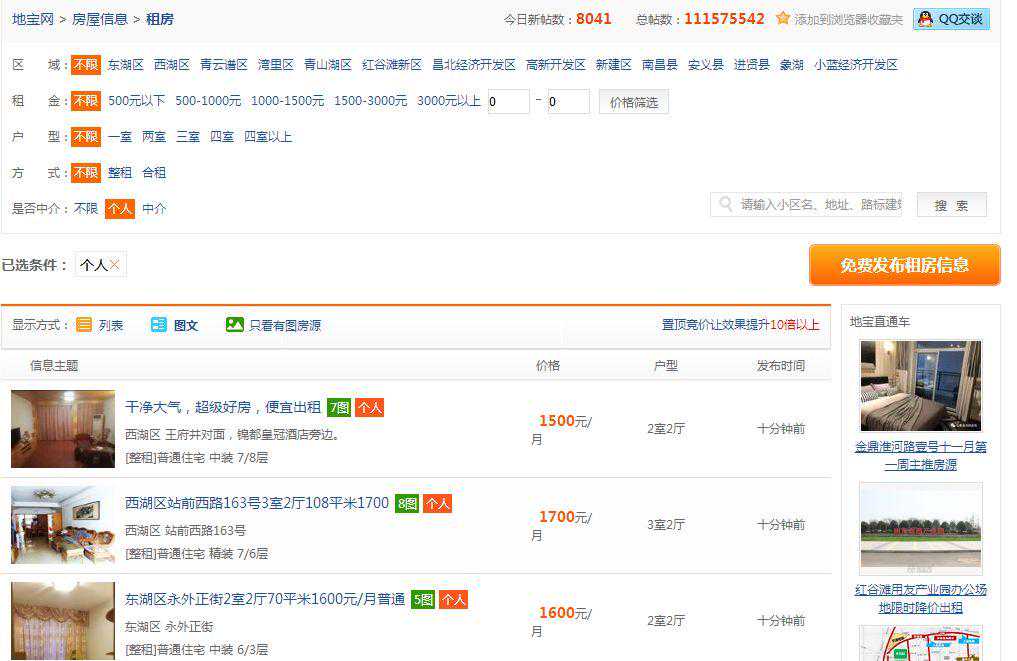Open 干净大气，超级好房 listing title
1017x661 pixels.
(223, 408)
